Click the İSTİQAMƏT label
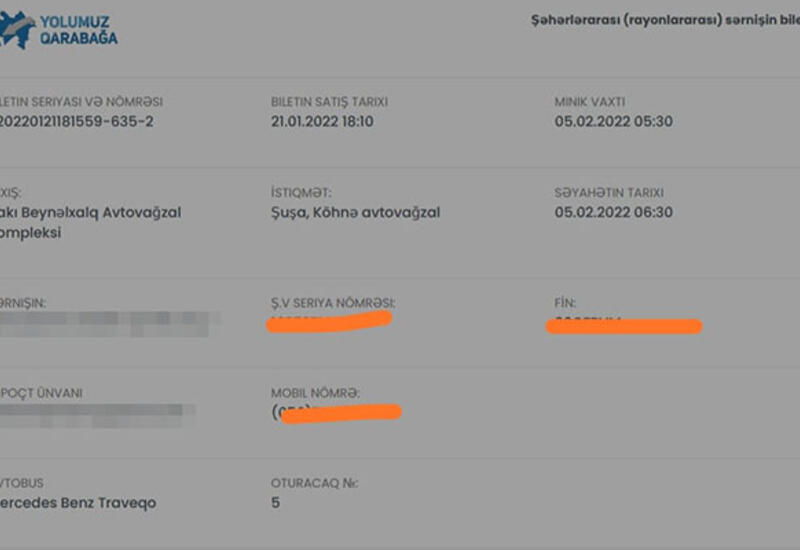The height and width of the screenshot is (550, 800). [301, 193]
